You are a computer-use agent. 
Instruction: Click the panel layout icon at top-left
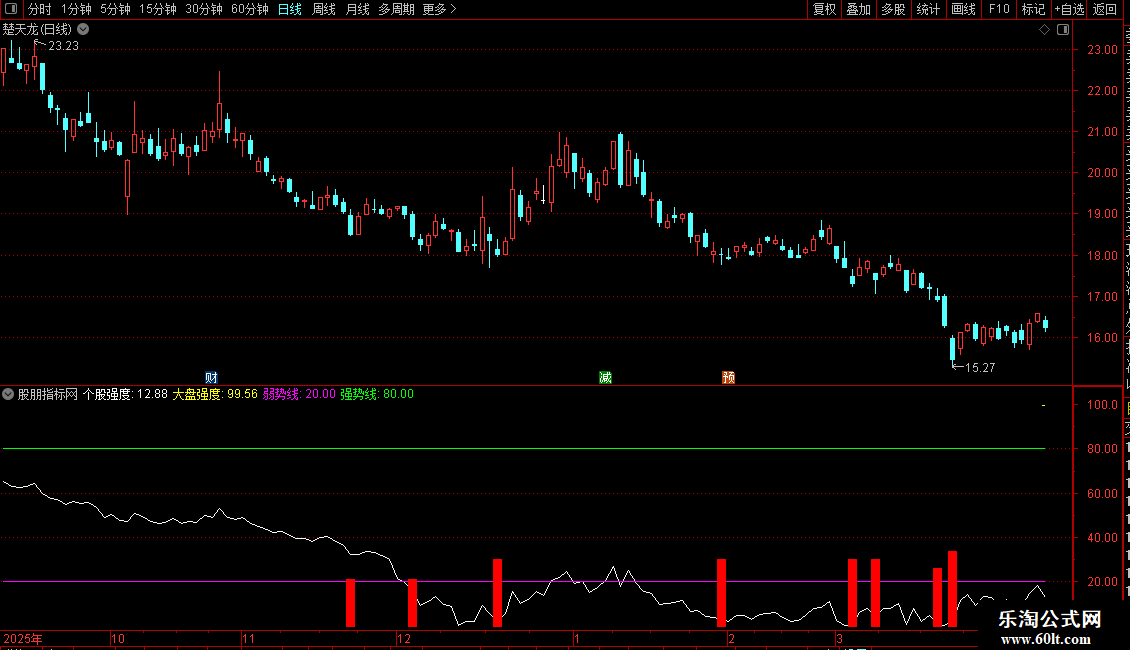[11, 9]
